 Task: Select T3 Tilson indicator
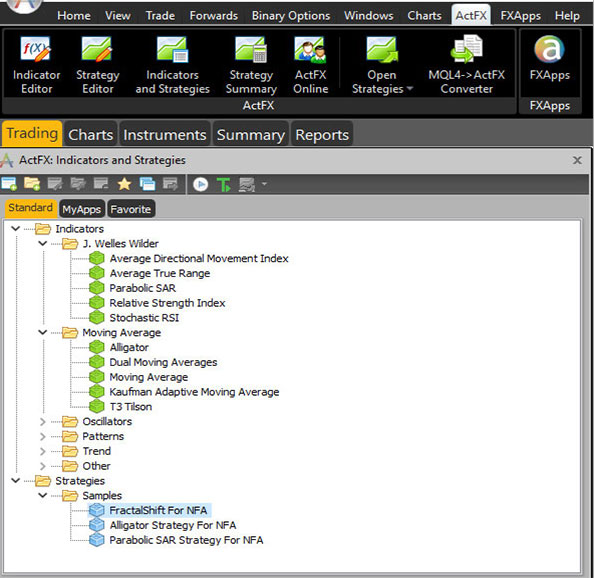(131, 406)
